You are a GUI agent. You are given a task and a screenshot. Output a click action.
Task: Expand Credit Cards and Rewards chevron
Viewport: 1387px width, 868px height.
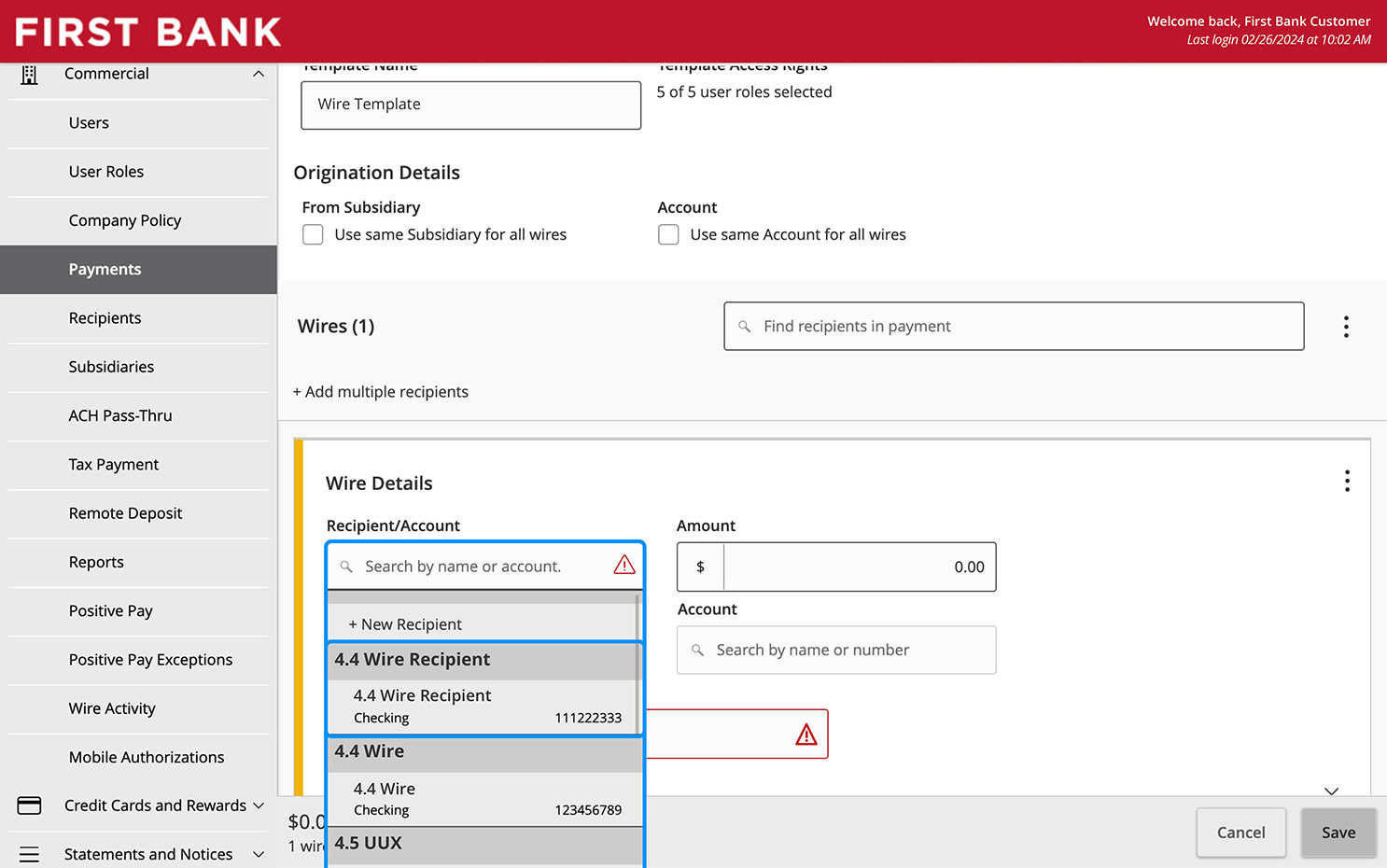coord(259,805)
